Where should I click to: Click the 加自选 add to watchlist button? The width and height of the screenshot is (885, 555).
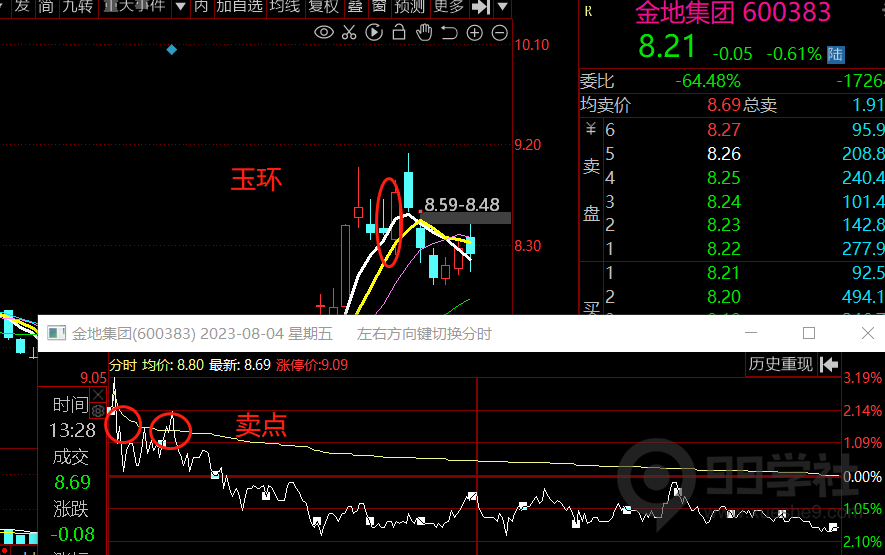tap(240, 7)
